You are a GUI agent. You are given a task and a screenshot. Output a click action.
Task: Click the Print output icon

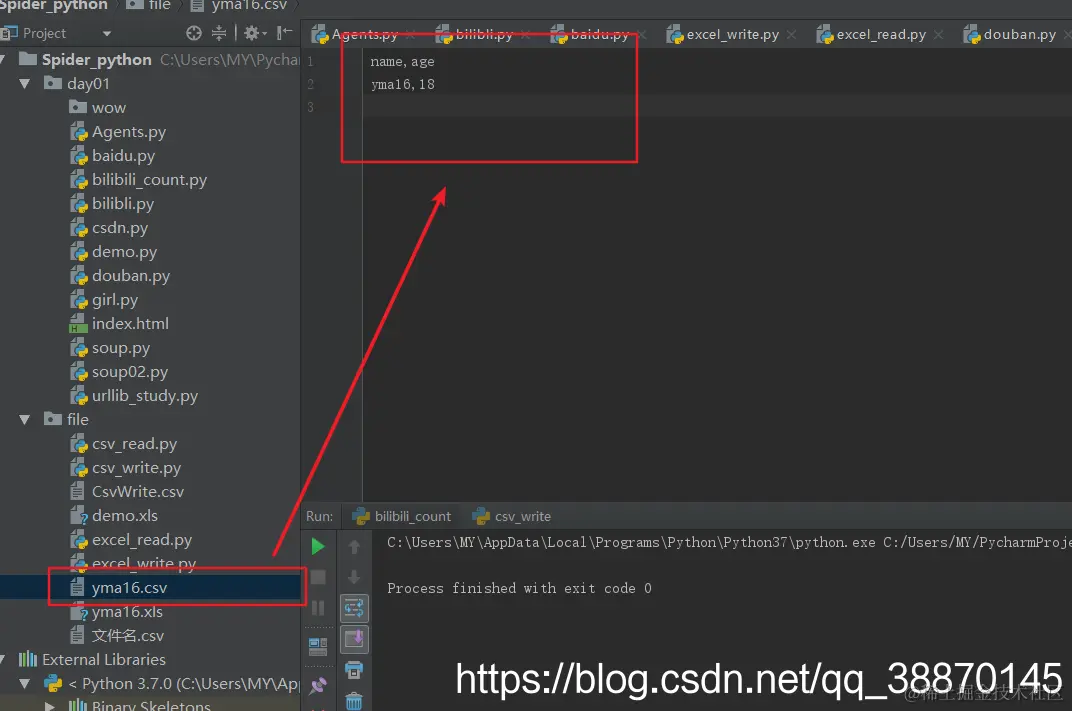(354, 670)
